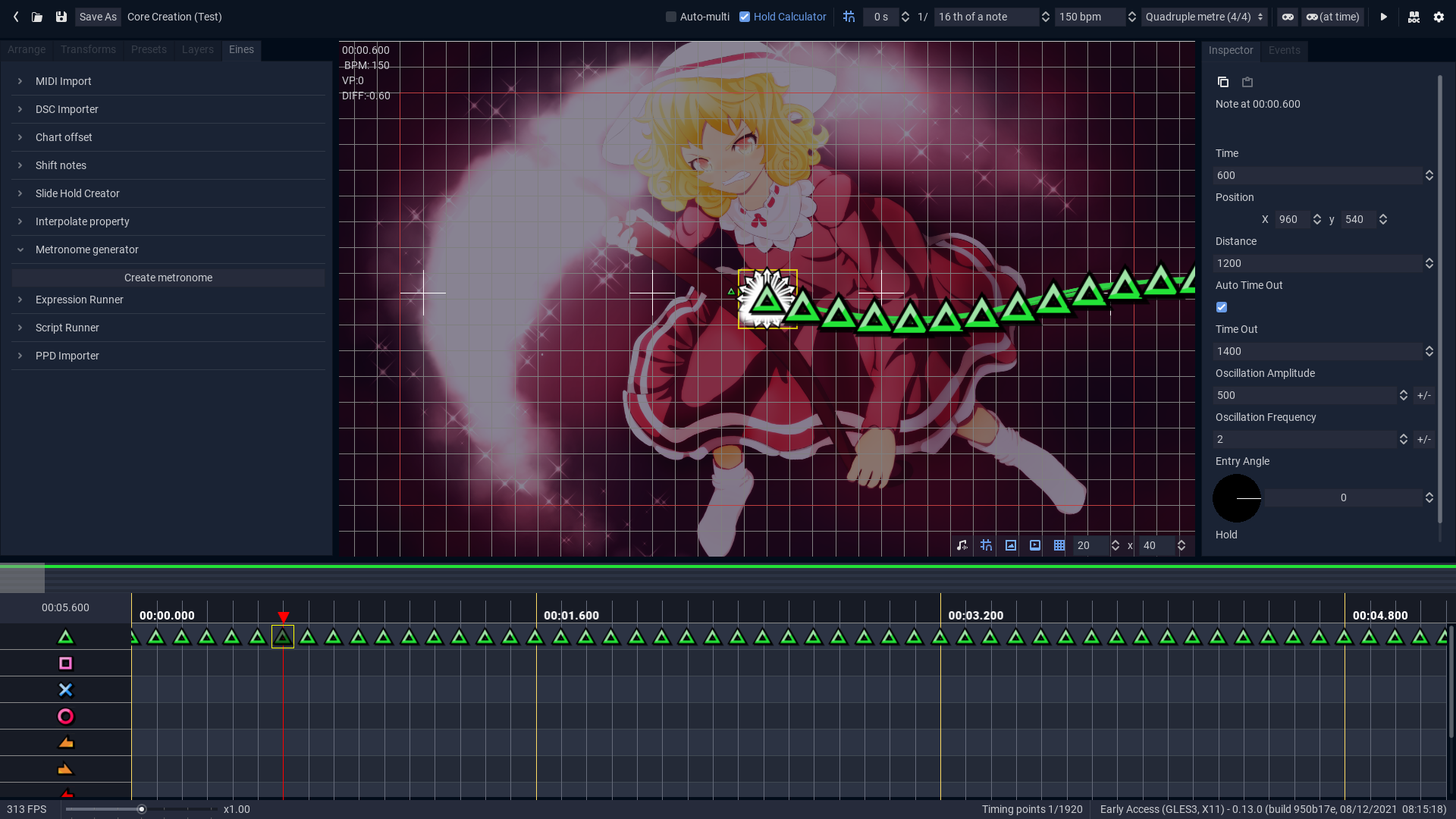
Task: Uncheck the Auto Time Out checkbox
Action: (1222, 307)
